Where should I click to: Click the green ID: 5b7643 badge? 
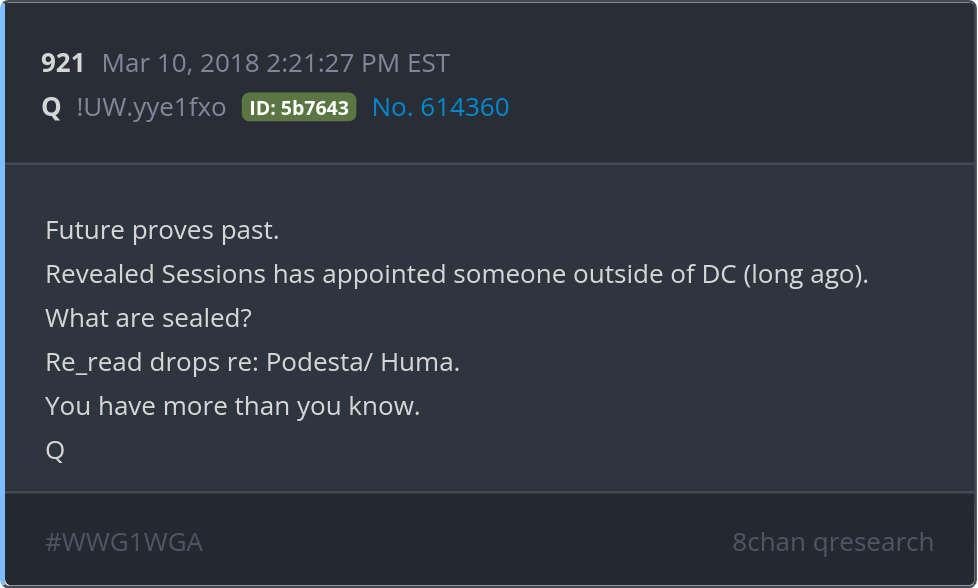click(299, 108)
